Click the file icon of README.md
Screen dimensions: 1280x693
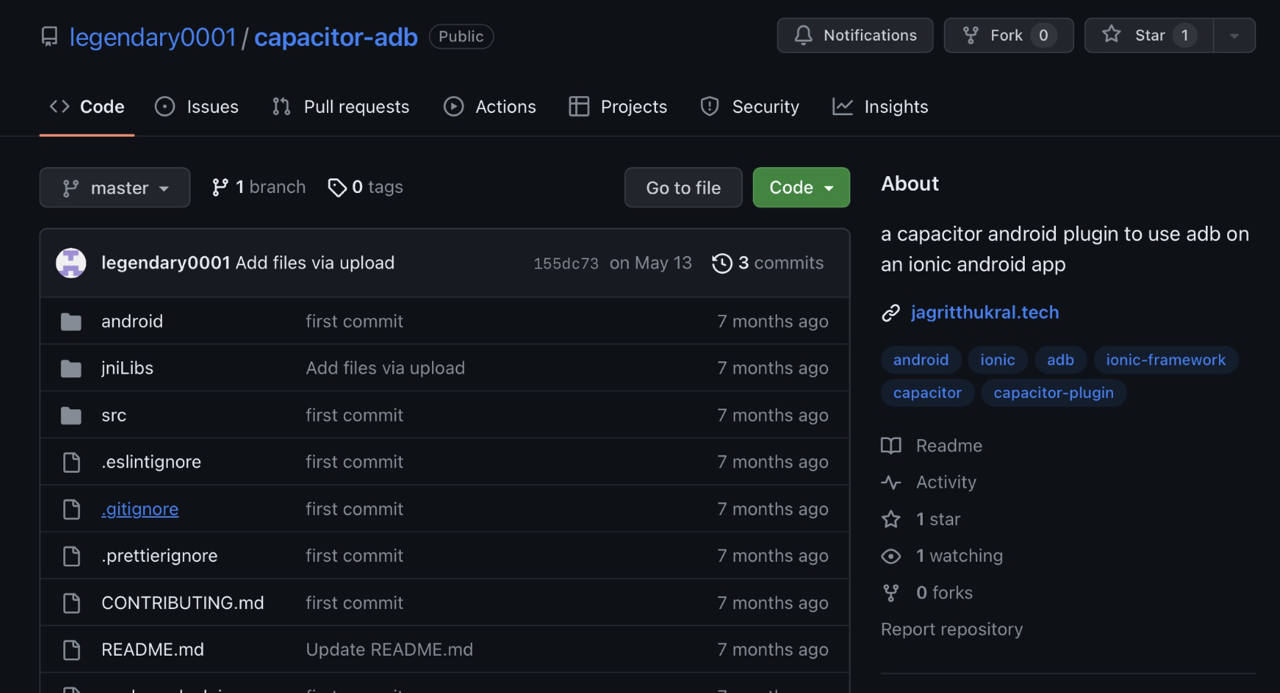click(x=71, y=650)
